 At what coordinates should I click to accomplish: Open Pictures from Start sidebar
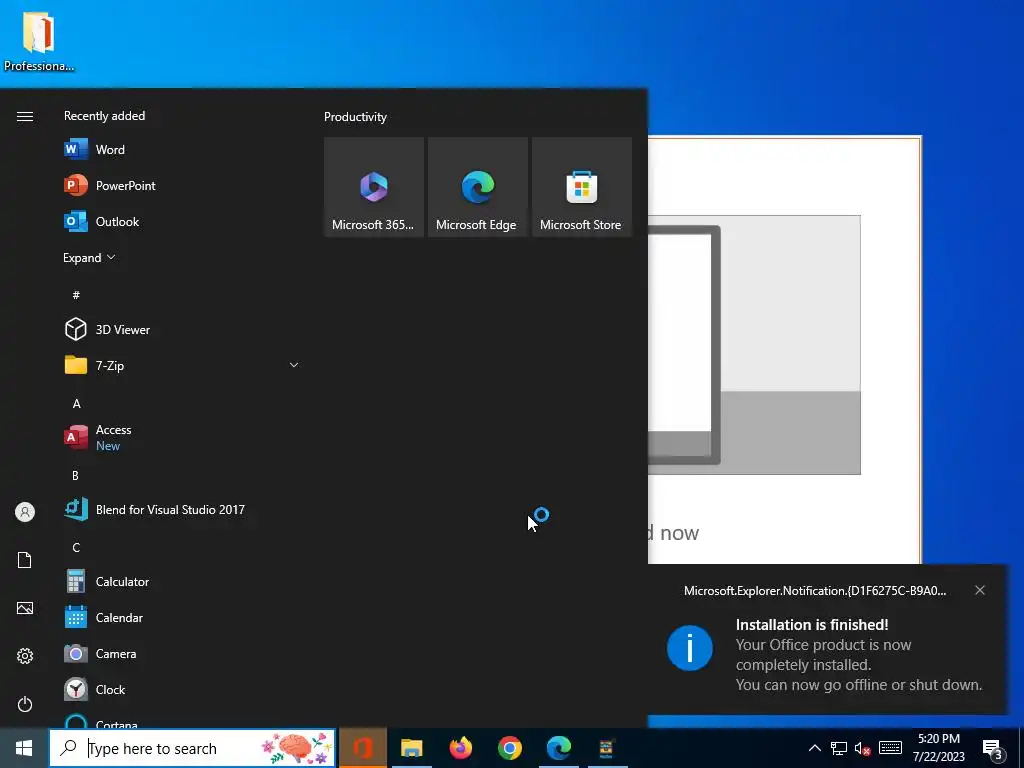pyautogui.click(x=25, y=608)
